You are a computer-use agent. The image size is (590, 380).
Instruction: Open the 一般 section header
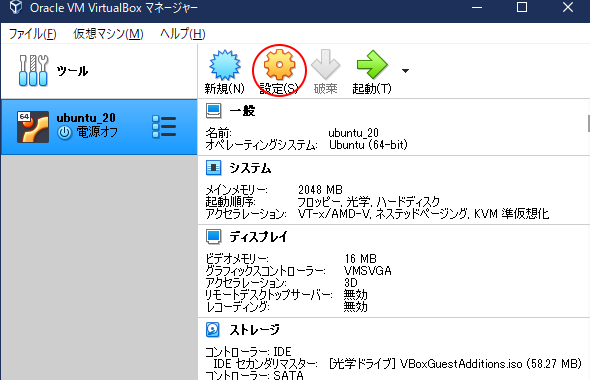242,111
